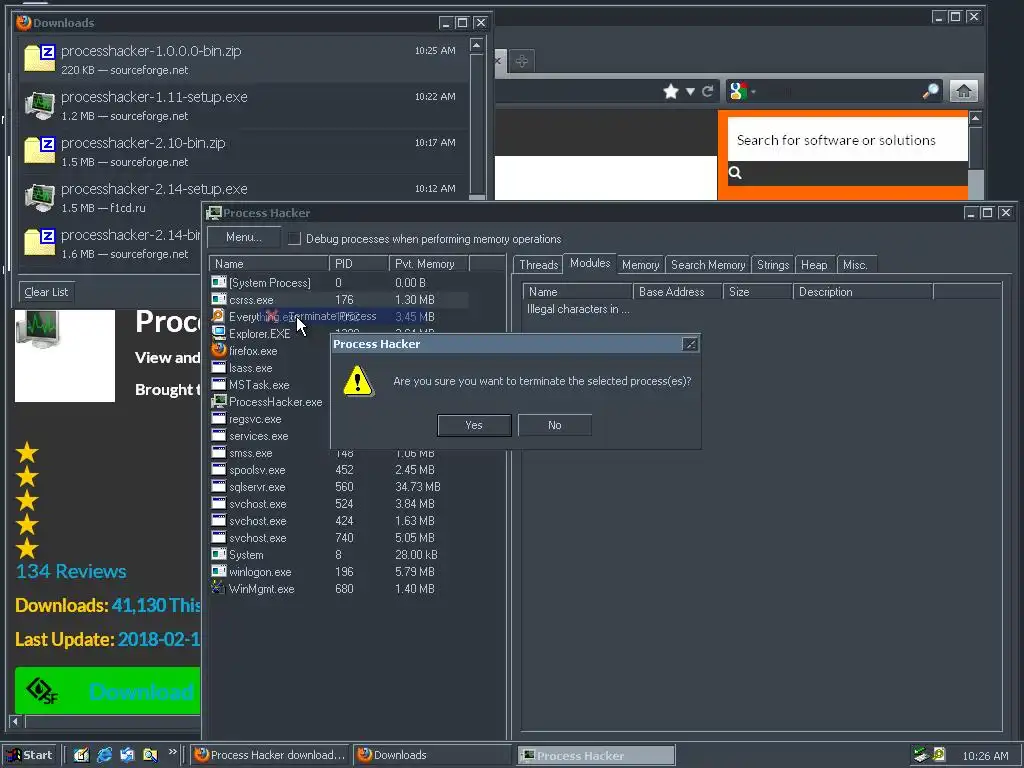This screenshot has height=768, width=1024.
Task: Select the winlogon.exe process icon
Action: [x=219, y=571]
